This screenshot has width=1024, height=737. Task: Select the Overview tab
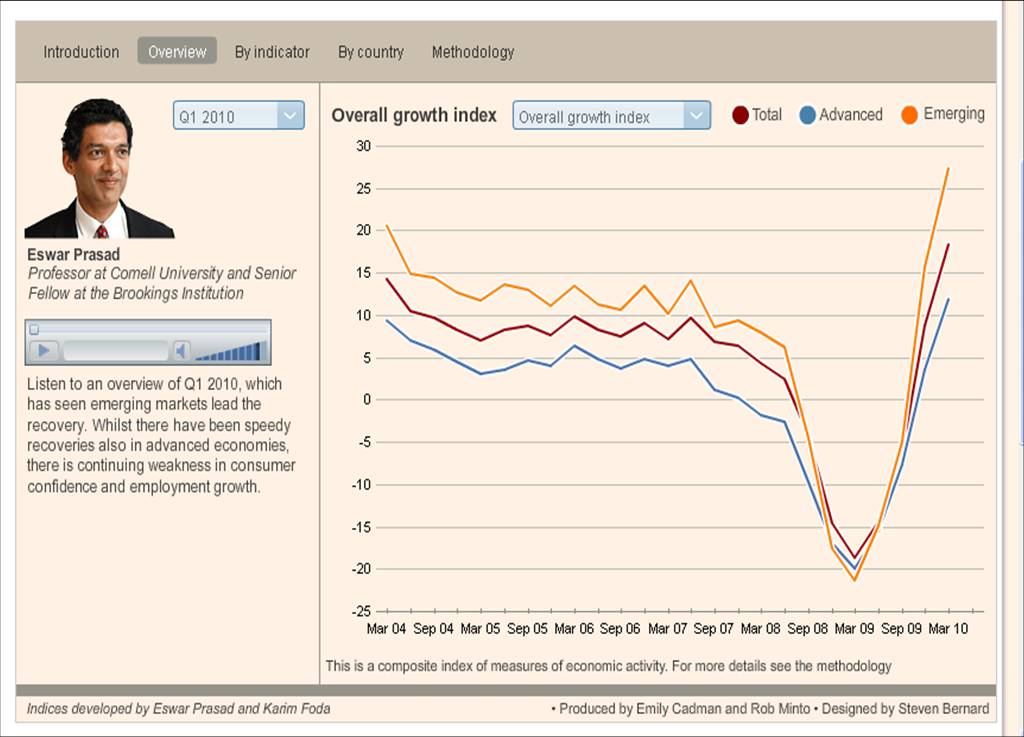177,52
